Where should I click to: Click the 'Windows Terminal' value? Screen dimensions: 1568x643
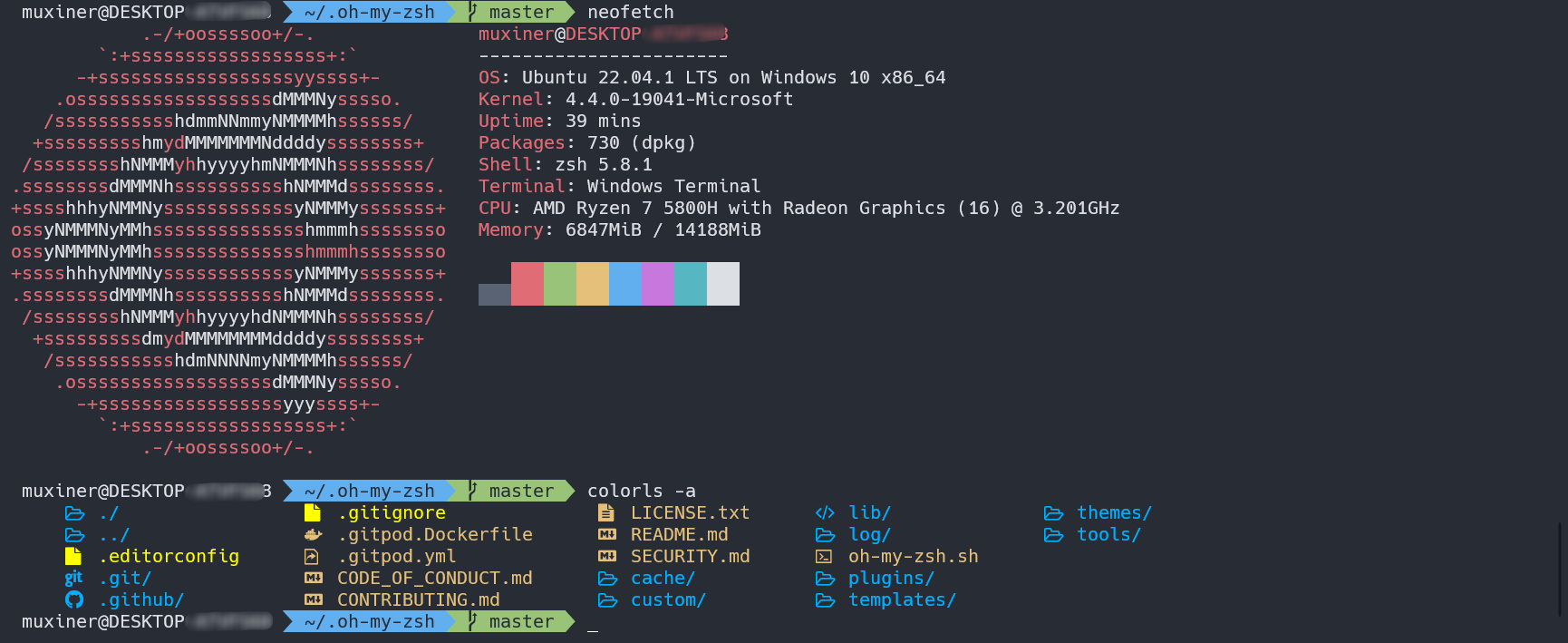coord(674,186)
